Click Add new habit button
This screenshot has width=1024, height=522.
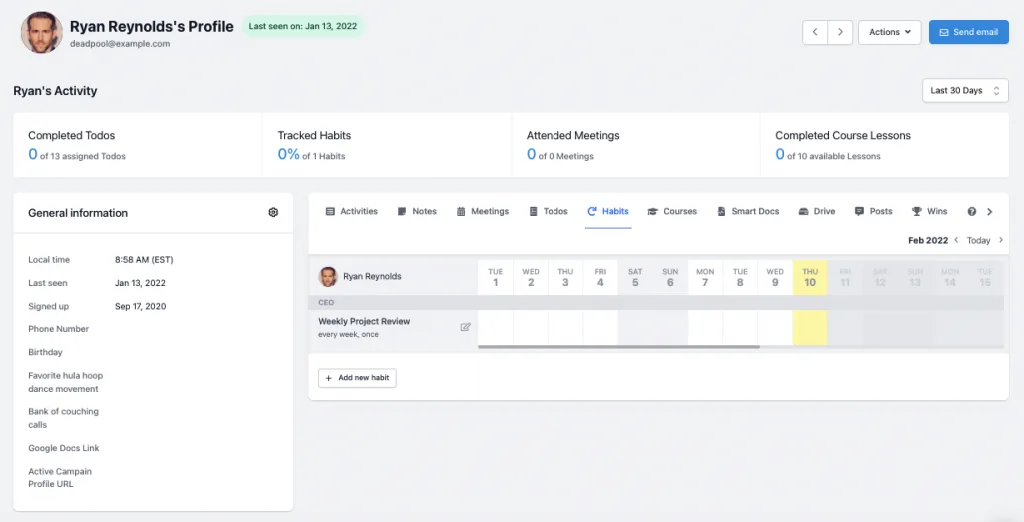tap(357, 378)
